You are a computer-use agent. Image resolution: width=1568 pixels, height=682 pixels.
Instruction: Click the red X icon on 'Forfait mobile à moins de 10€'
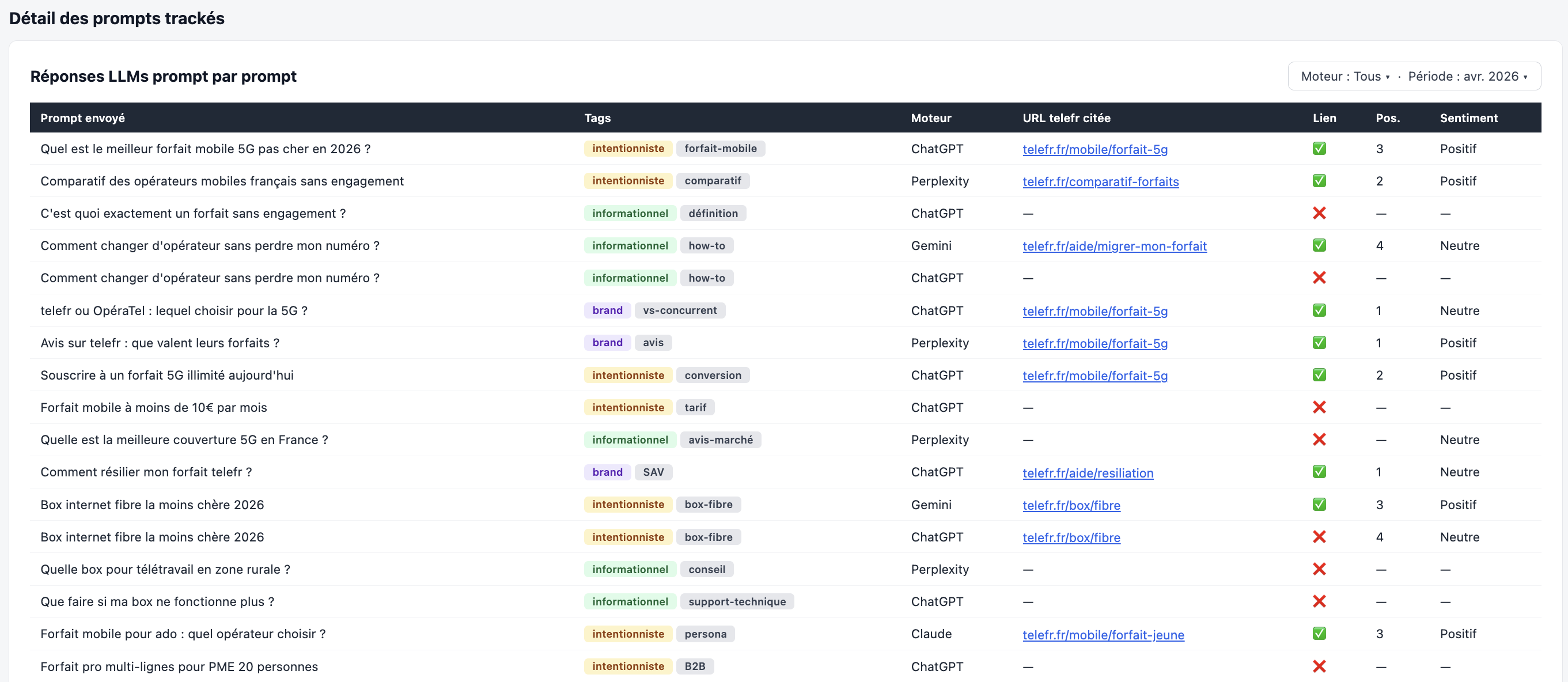point(1319,407)
